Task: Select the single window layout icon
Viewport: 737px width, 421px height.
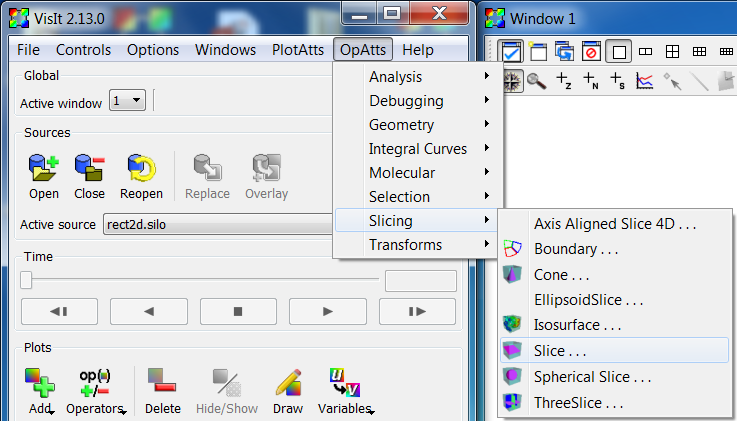Action: pos(619,51)
